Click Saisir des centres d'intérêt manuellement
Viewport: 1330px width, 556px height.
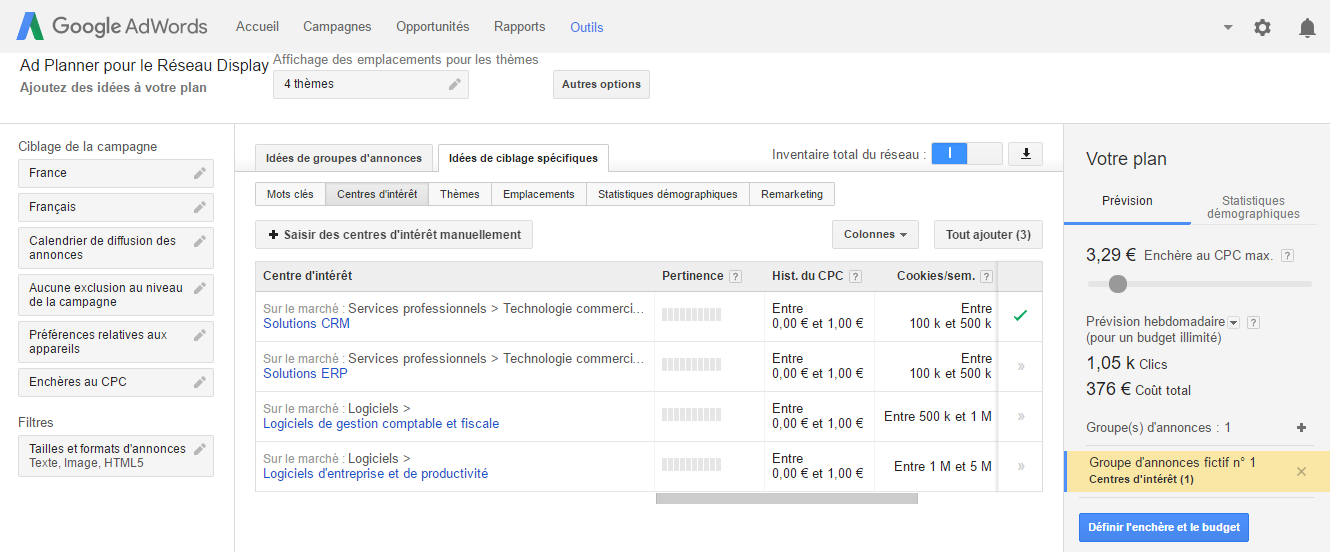(394, 235)
